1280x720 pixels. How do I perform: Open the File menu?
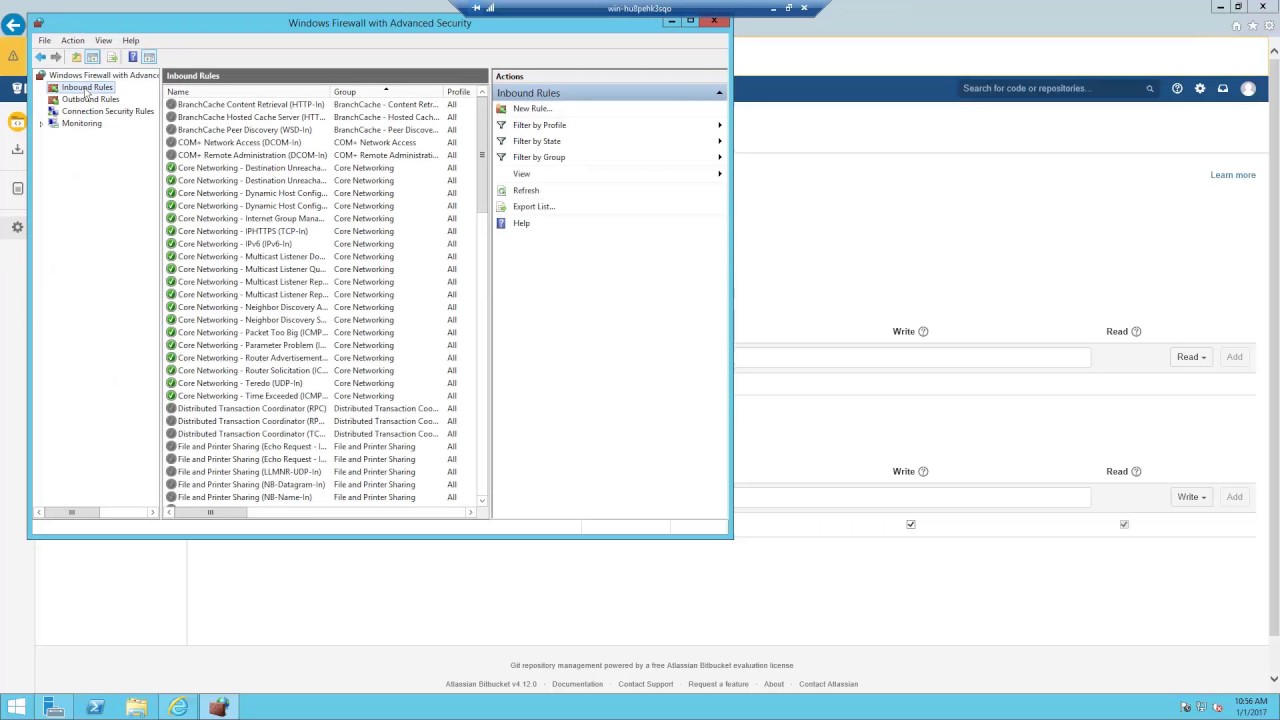(x=44, y=41)
